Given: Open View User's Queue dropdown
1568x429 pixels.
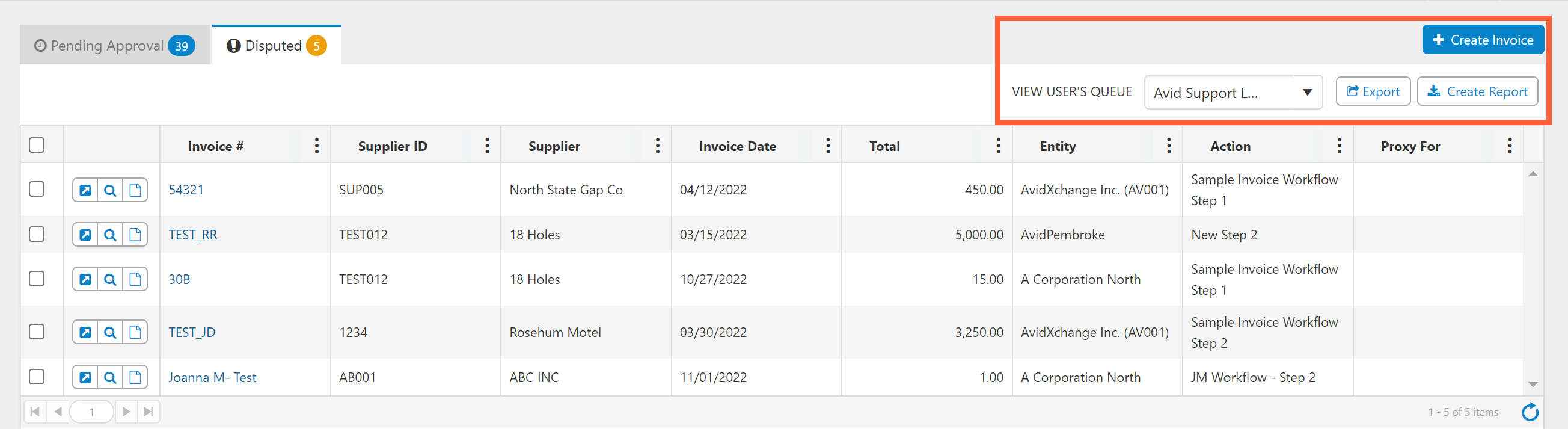Looking at the screenshot, I should [x=1233, y=93].
